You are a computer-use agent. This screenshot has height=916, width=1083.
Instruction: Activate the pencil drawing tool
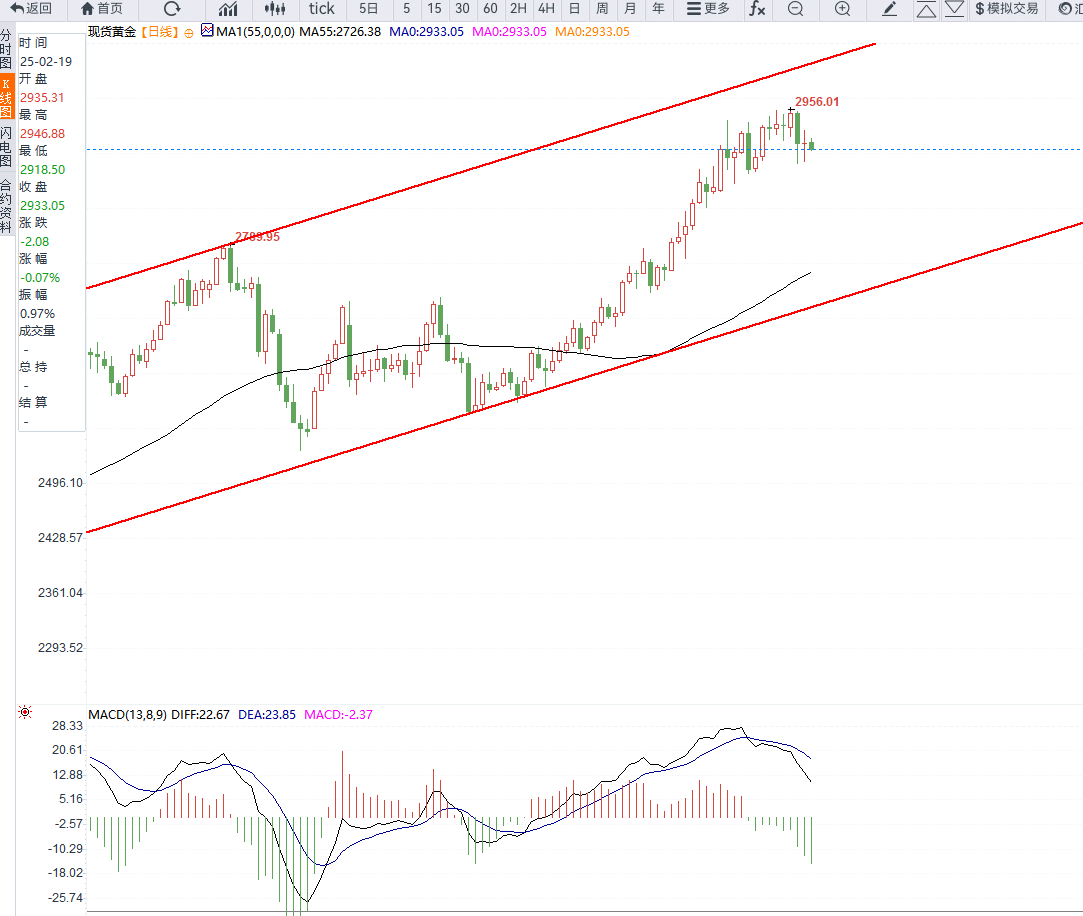pyautogui.click(x=890, y=9)
